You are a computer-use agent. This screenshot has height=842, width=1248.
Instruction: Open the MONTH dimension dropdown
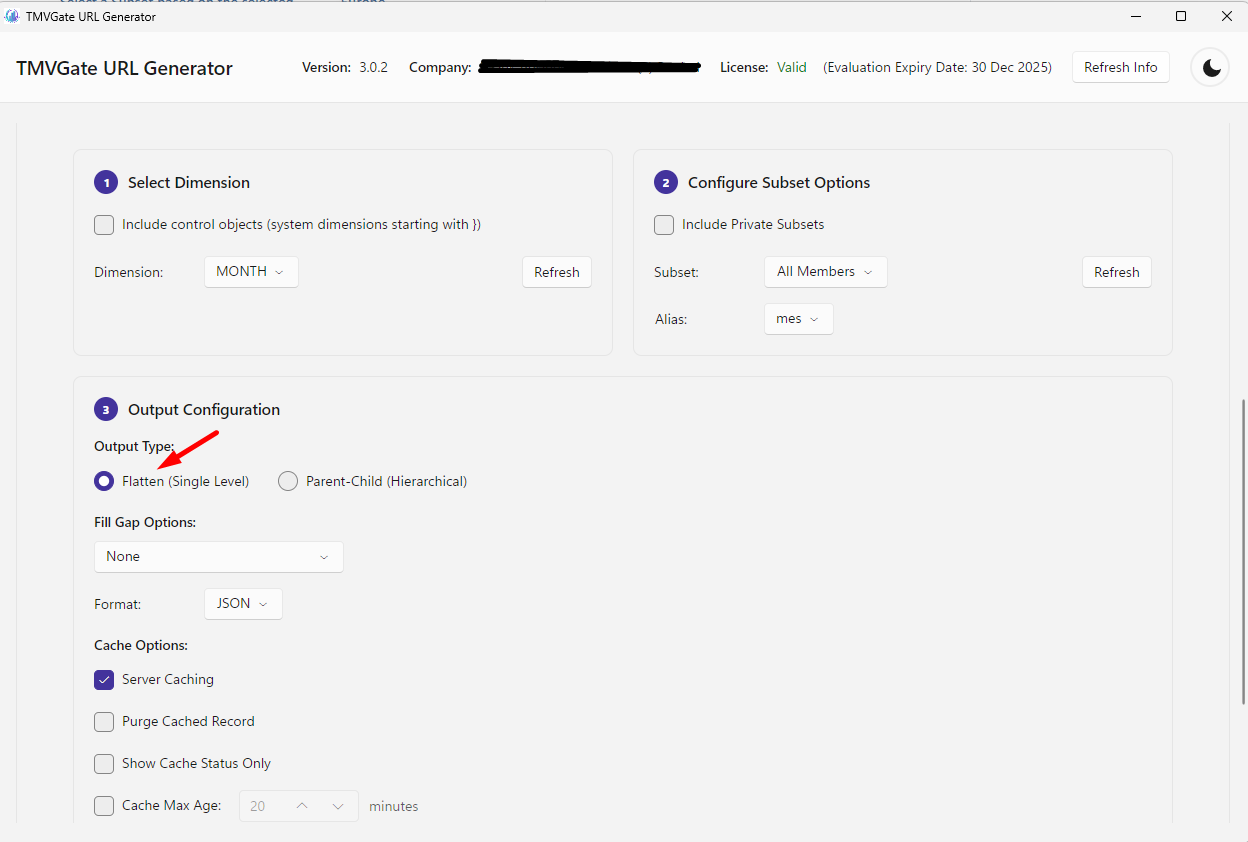click(x=251, y=272)
